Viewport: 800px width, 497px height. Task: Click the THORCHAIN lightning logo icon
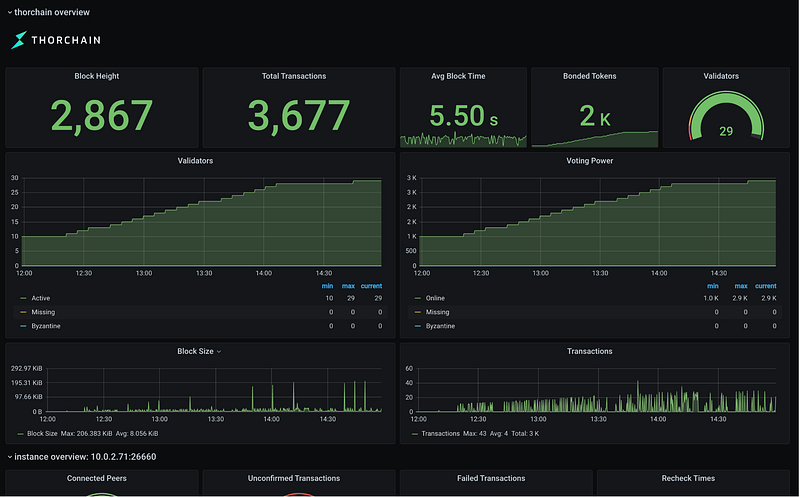point(19,40)
